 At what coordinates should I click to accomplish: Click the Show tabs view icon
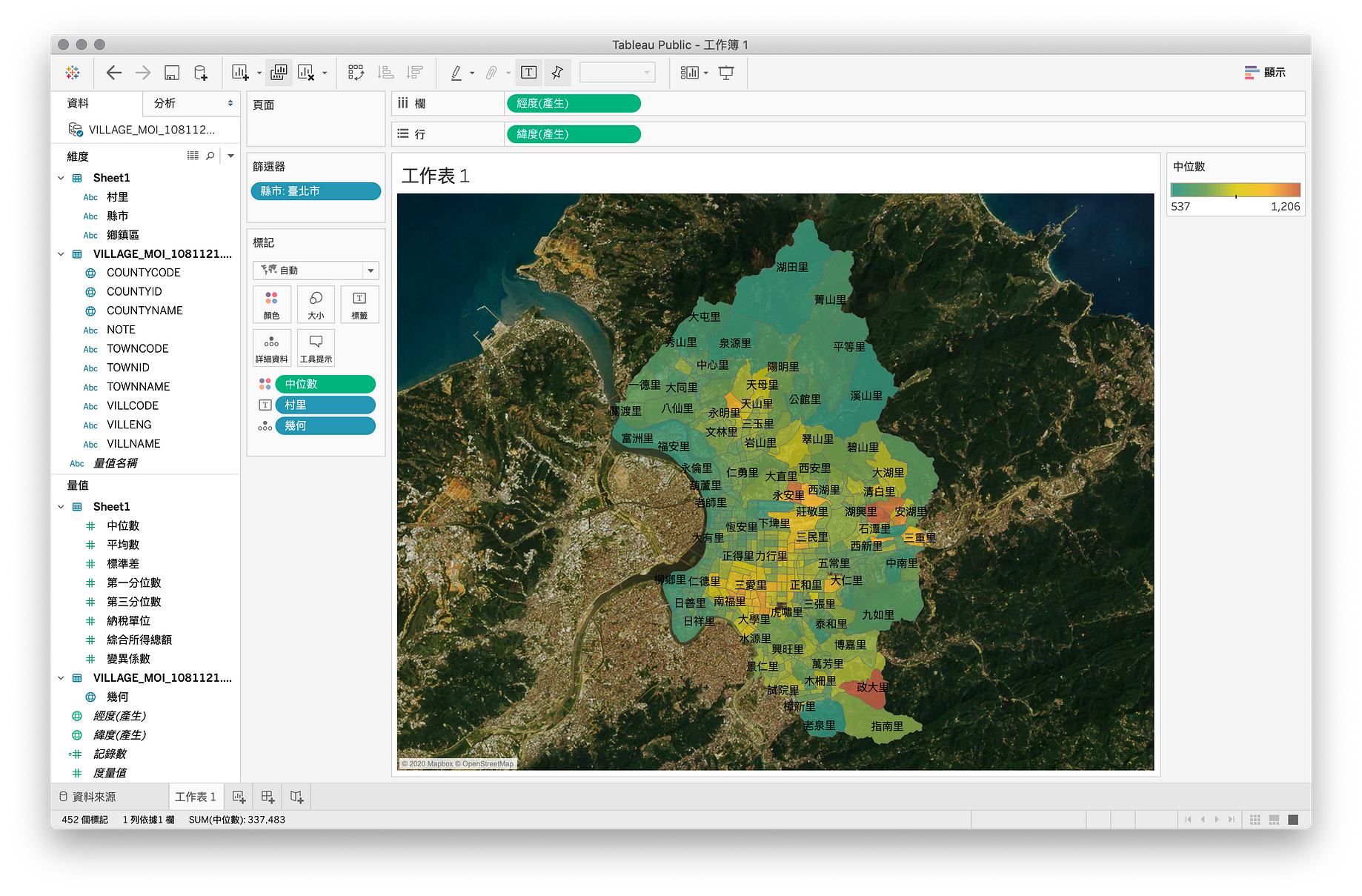click(x=1293, y=820)
